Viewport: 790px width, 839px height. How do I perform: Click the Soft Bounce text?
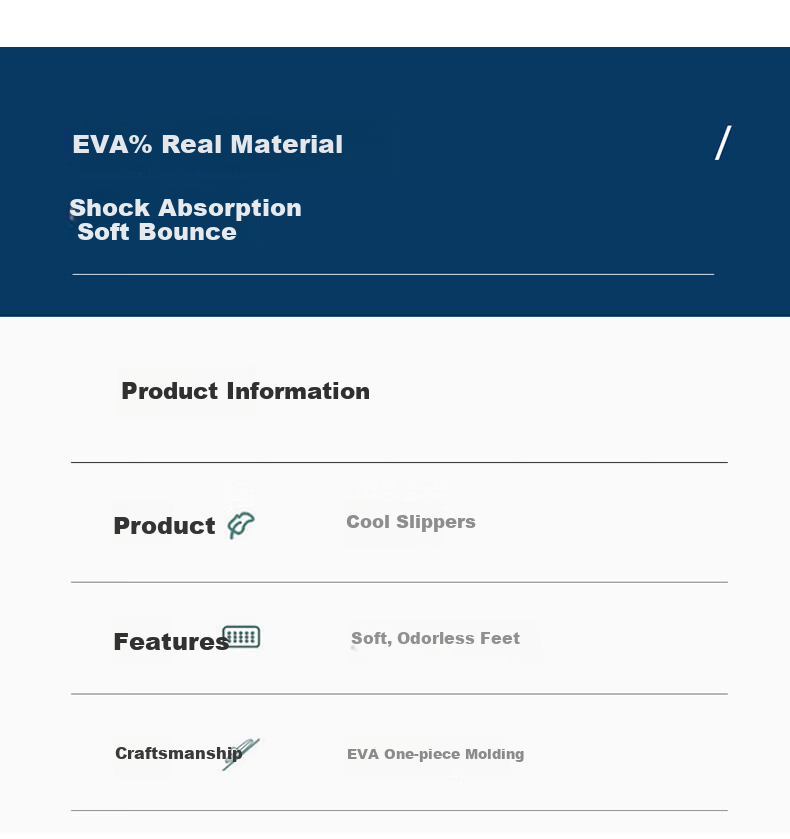[157, 232]
